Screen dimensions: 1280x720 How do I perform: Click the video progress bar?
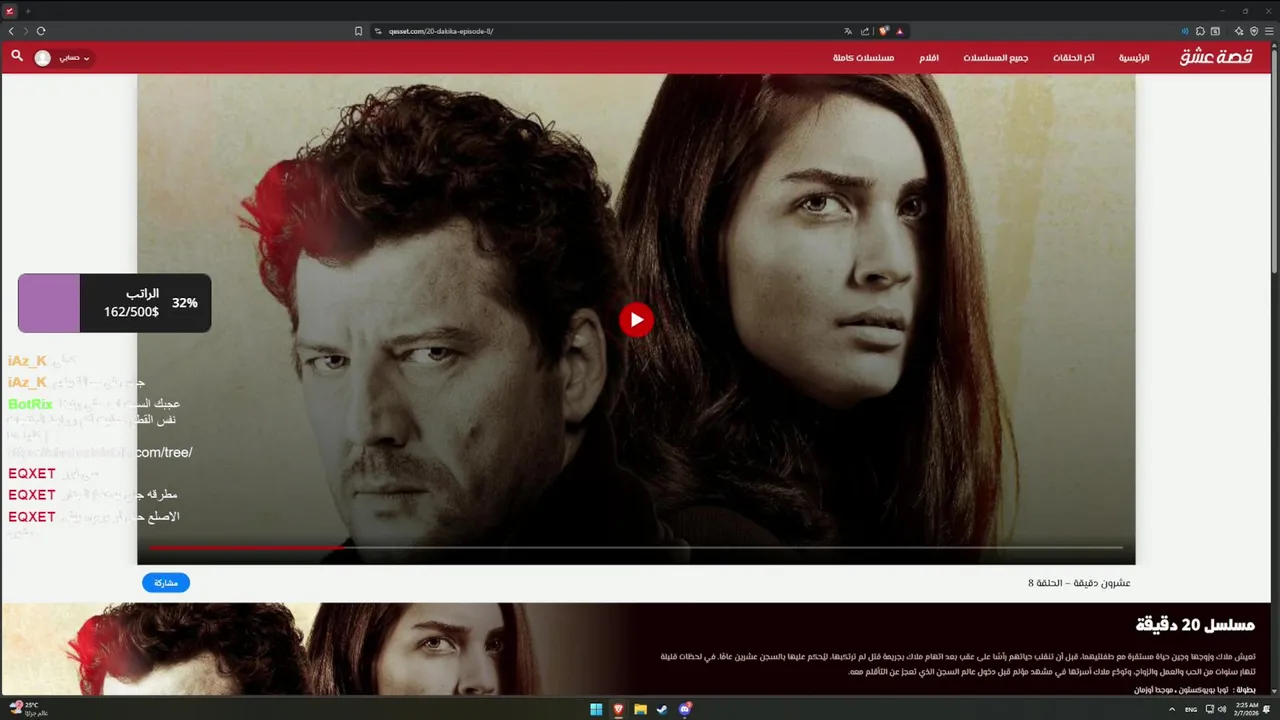(636, 547)
